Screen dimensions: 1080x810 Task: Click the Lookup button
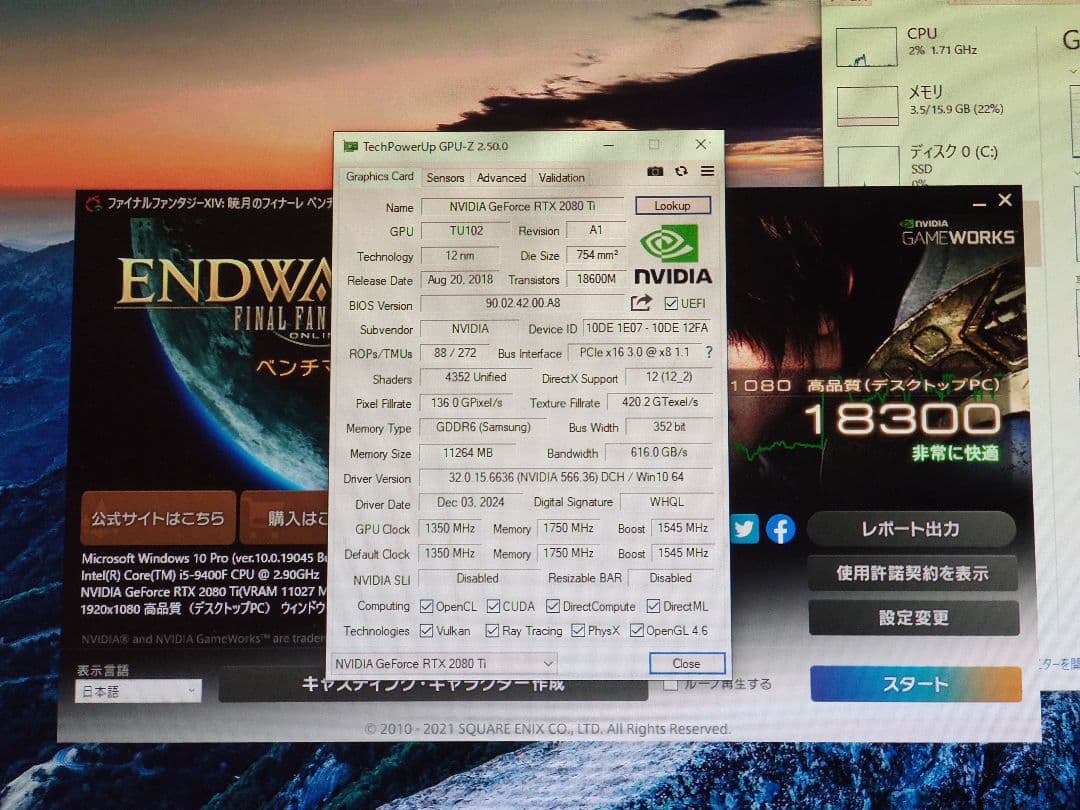point(672,205)
